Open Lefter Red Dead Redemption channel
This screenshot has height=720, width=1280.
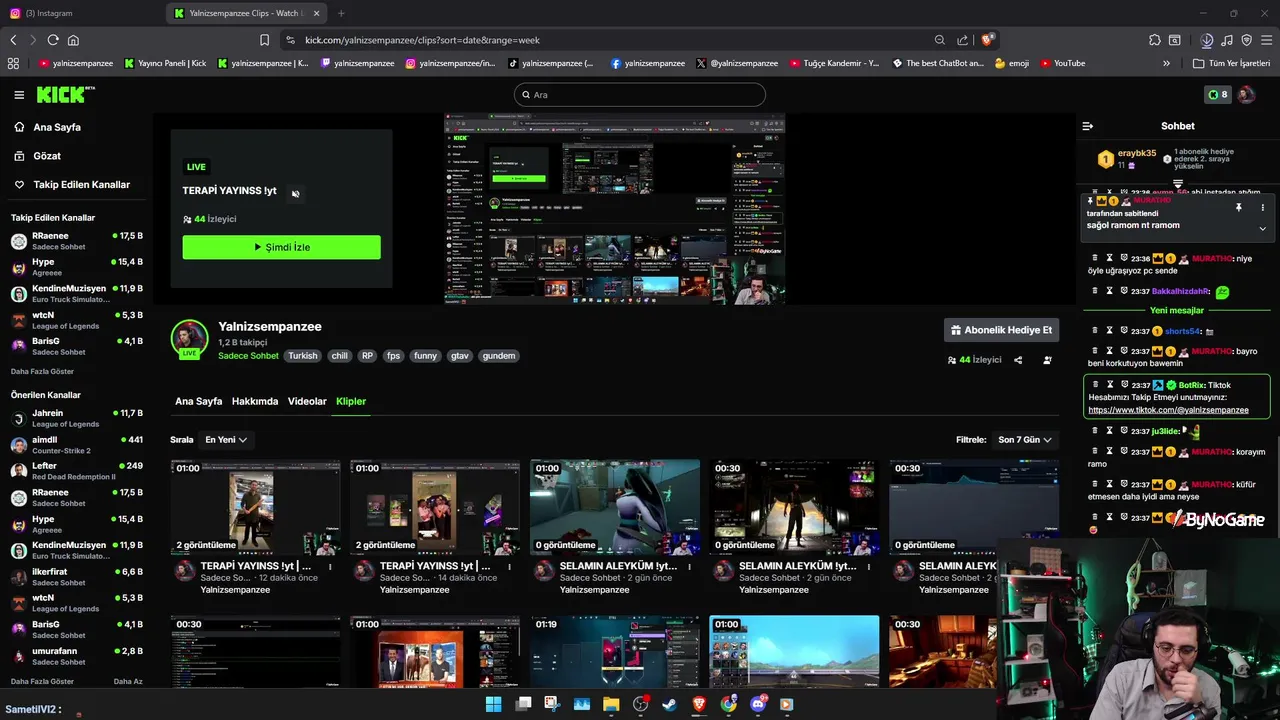click(x=76, y=471)
